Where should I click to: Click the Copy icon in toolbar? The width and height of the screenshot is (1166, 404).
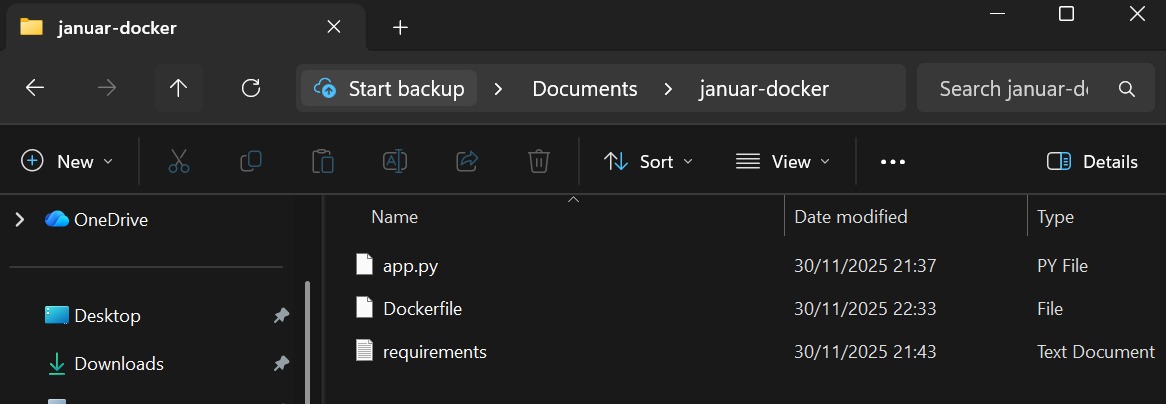pos(251,161)
